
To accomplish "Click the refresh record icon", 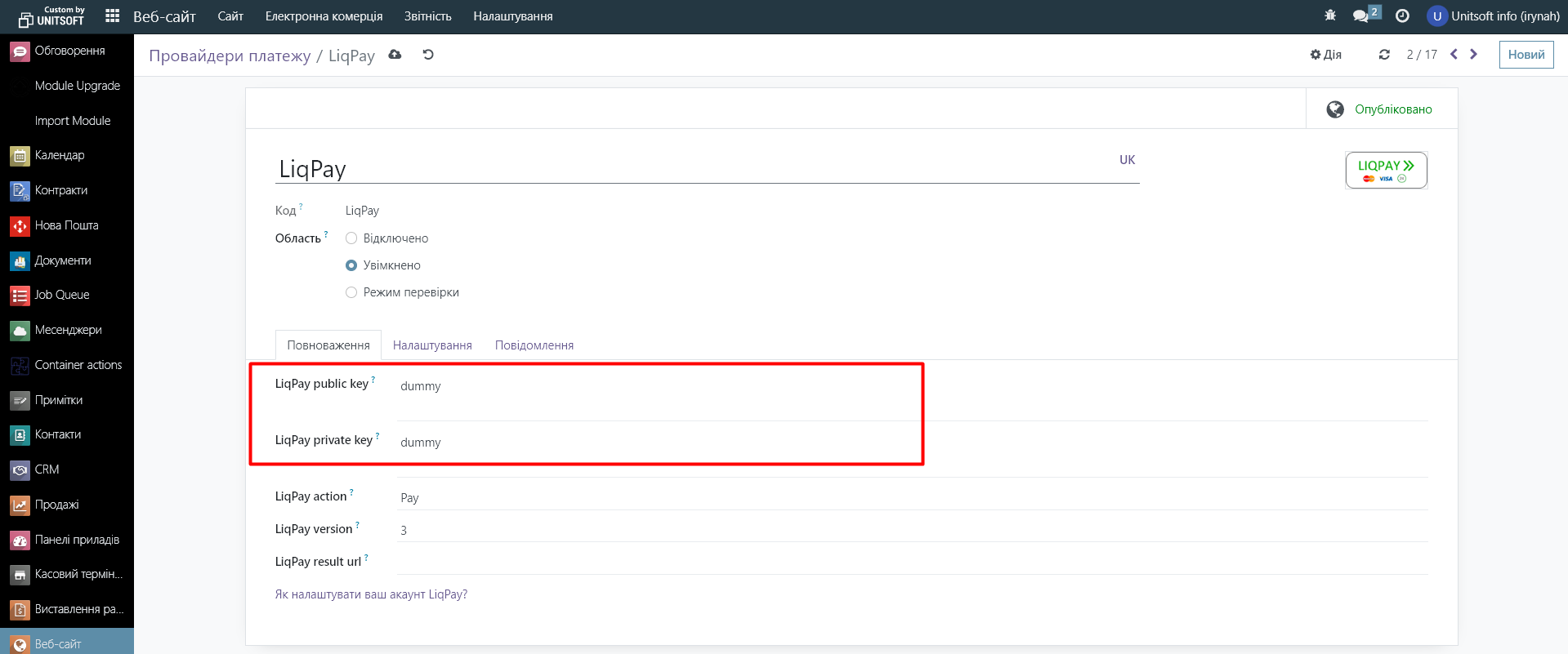I will click(x=1384, y=55).
